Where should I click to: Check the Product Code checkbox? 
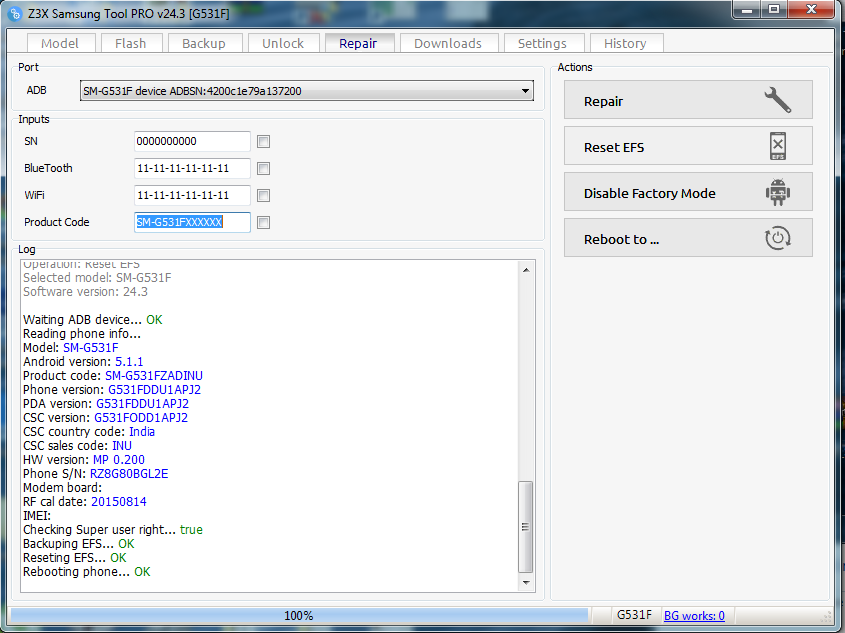[264, 222]
